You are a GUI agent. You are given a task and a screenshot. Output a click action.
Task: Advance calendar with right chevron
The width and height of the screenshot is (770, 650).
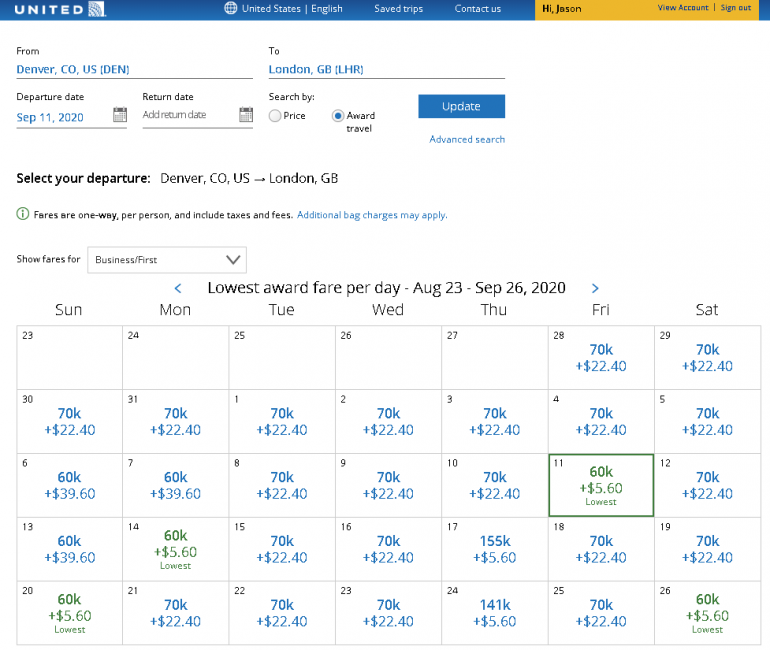coord(595,289)
